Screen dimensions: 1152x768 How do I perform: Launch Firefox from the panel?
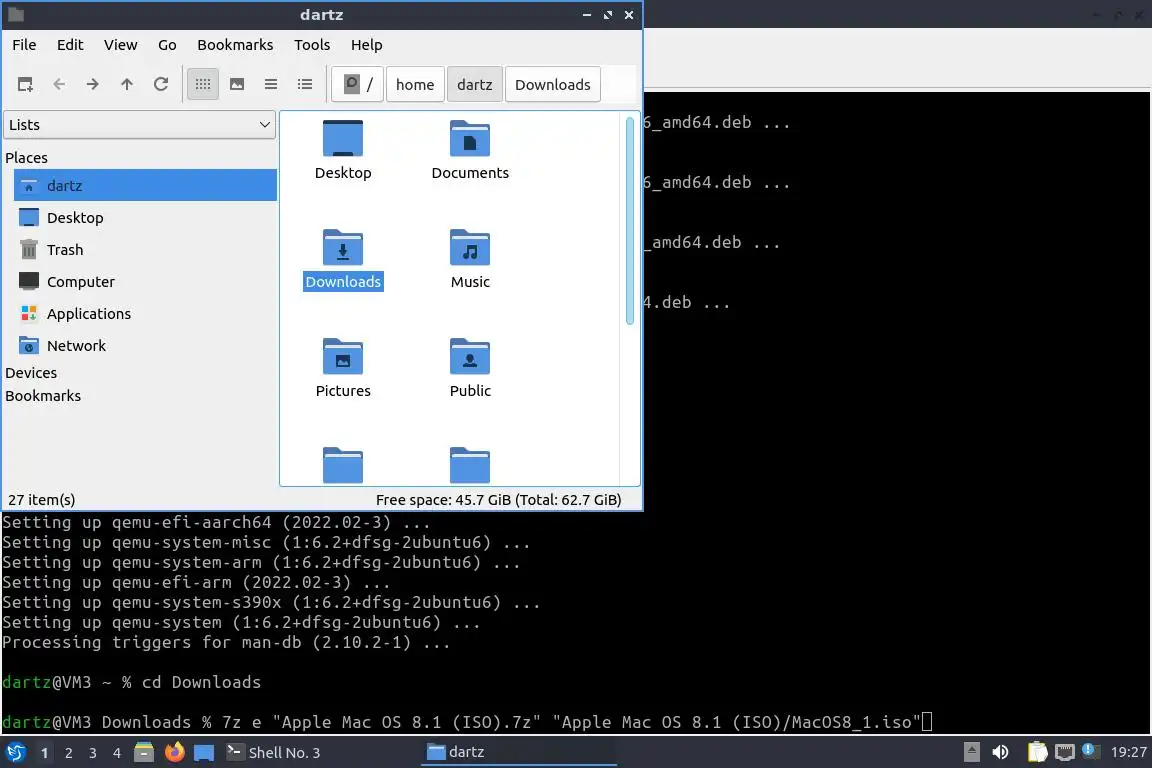pos(174,752)
